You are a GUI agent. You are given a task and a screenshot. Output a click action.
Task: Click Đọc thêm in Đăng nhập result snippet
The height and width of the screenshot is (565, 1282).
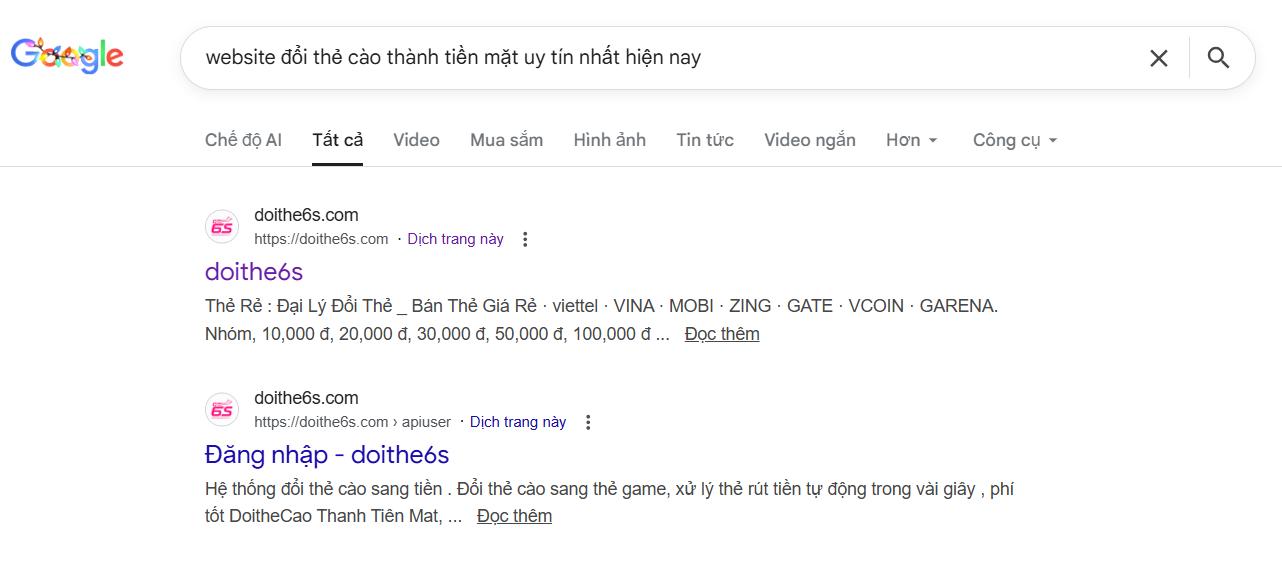click(514, 517)
